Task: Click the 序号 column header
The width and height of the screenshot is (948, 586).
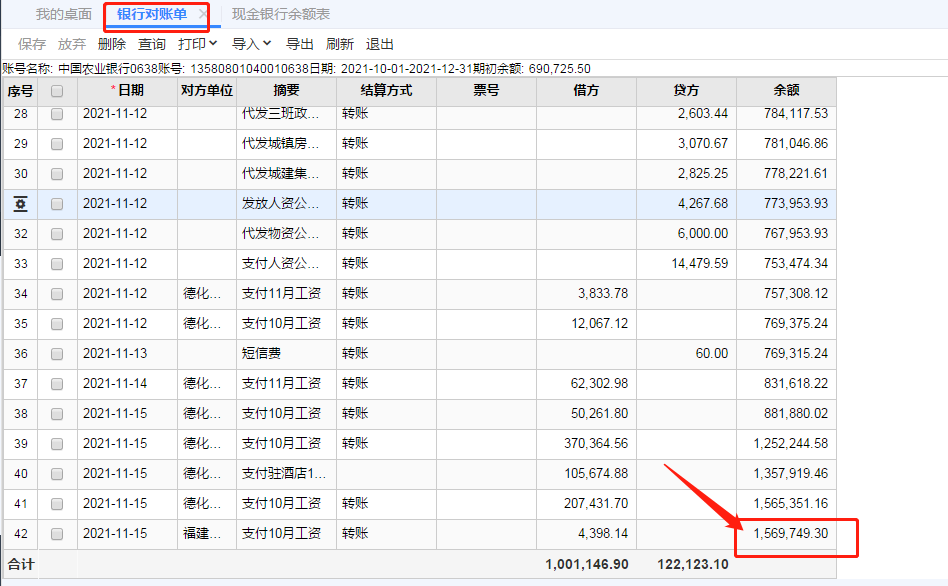Action: [21, 91]
